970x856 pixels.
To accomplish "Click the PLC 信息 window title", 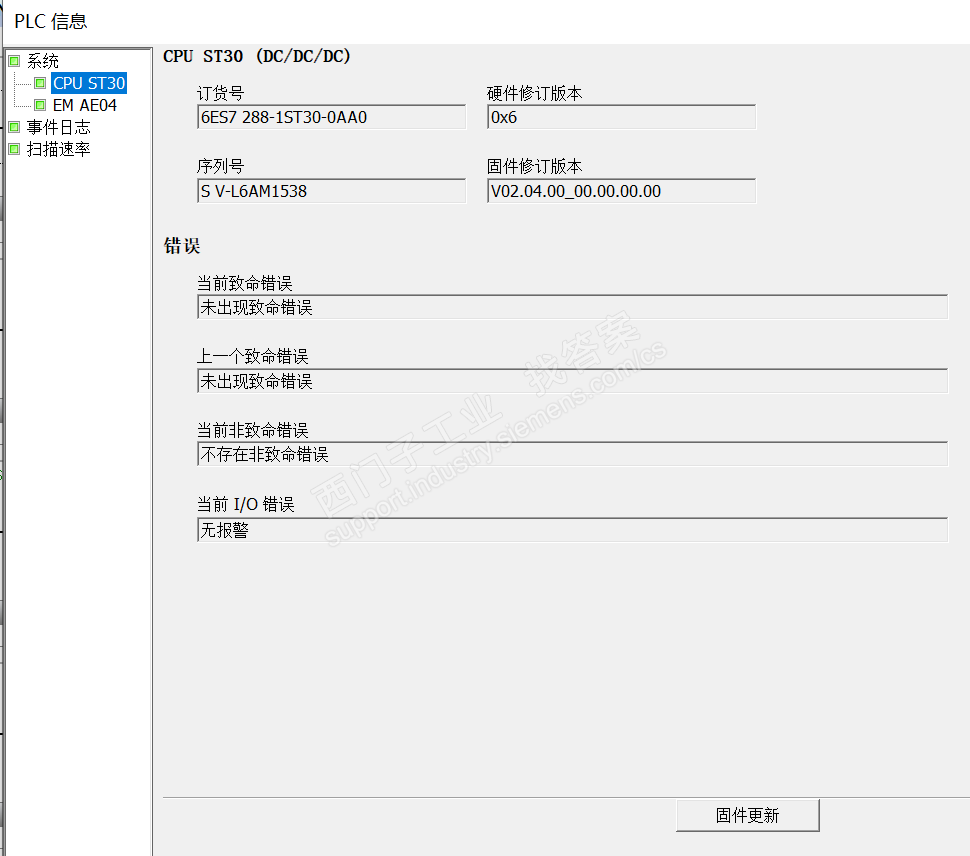I will coord(51,22).
